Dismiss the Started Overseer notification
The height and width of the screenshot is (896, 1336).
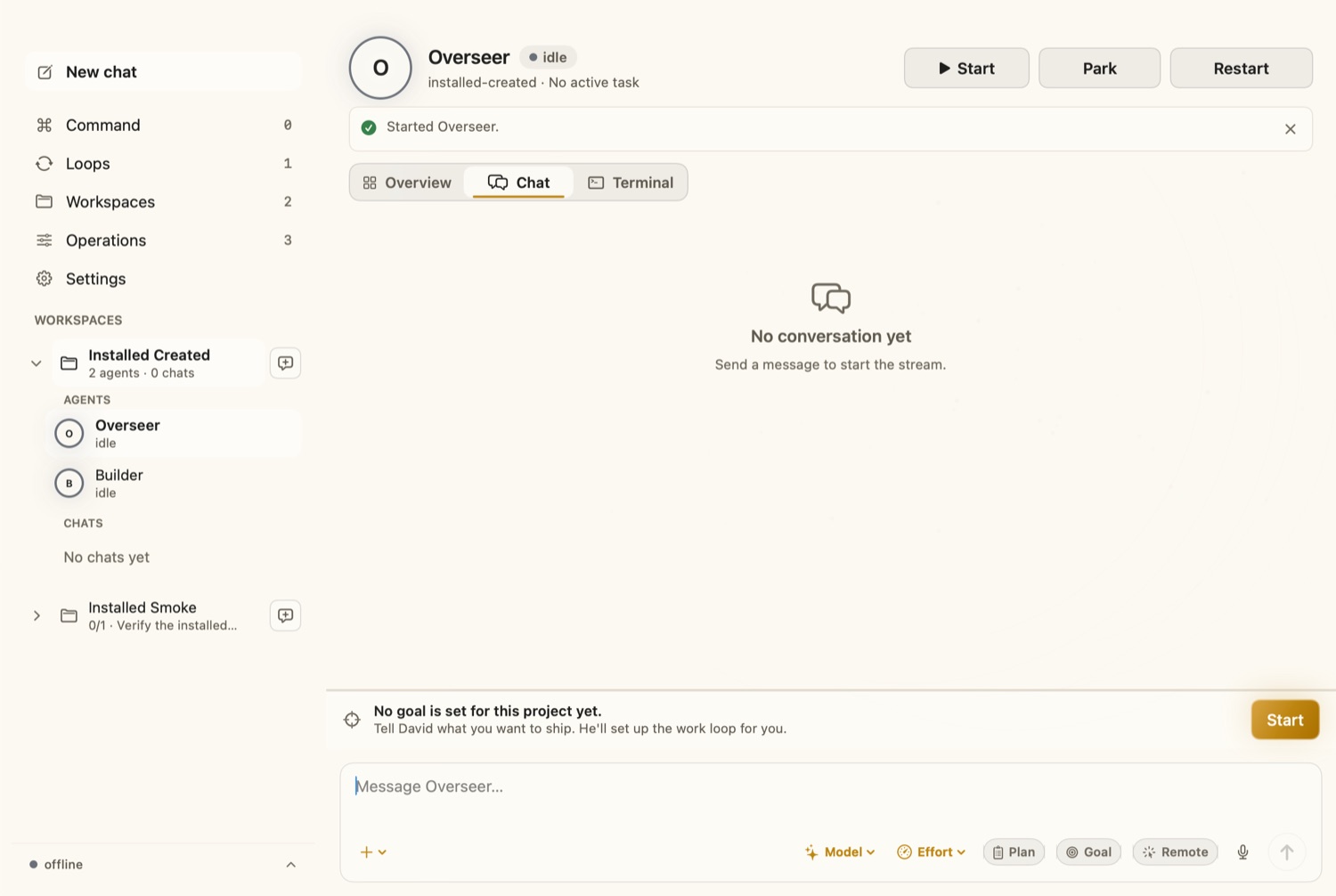tap(1290, 129)
